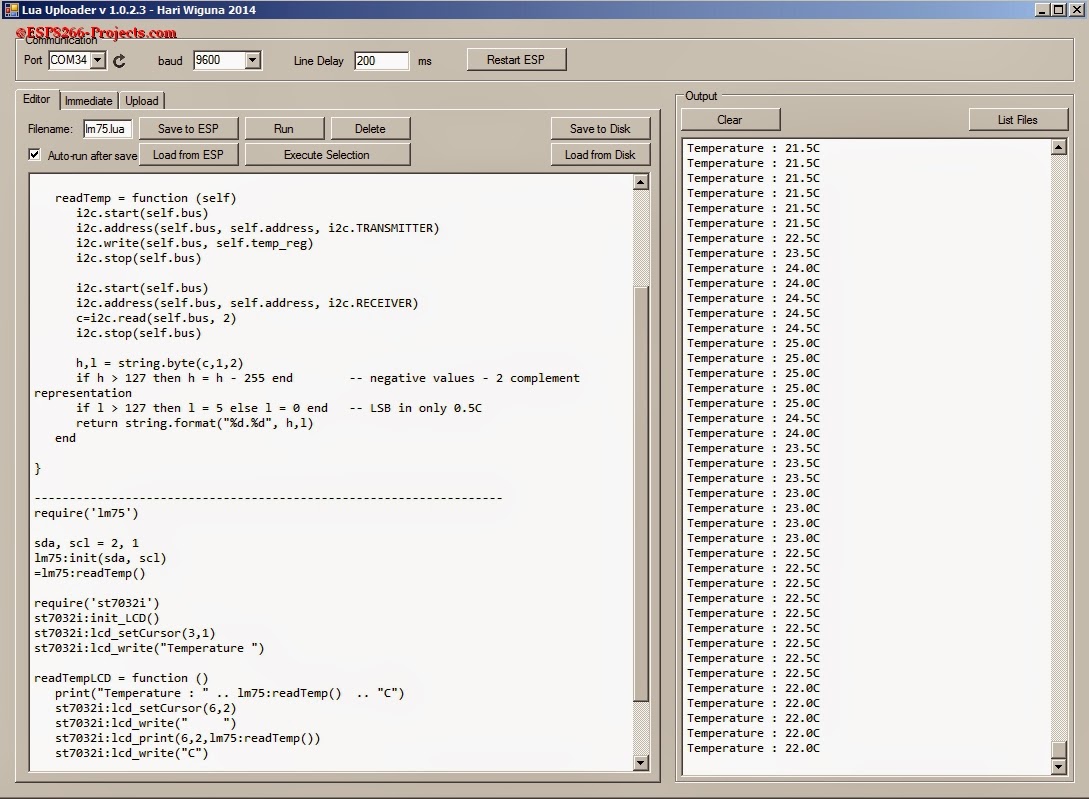Open the baud rate 9600 dropdown
Image resolution: width=1089 pixels, height=799 pixels.
(x=253, y=60)
